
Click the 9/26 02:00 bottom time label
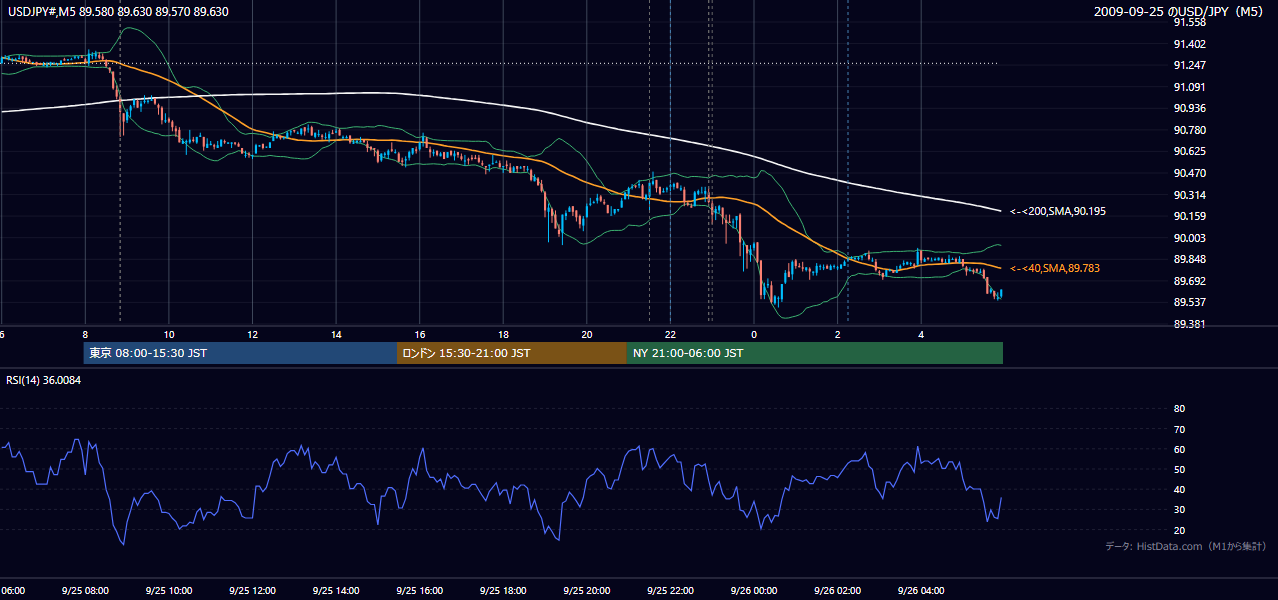tap(837, 591)
